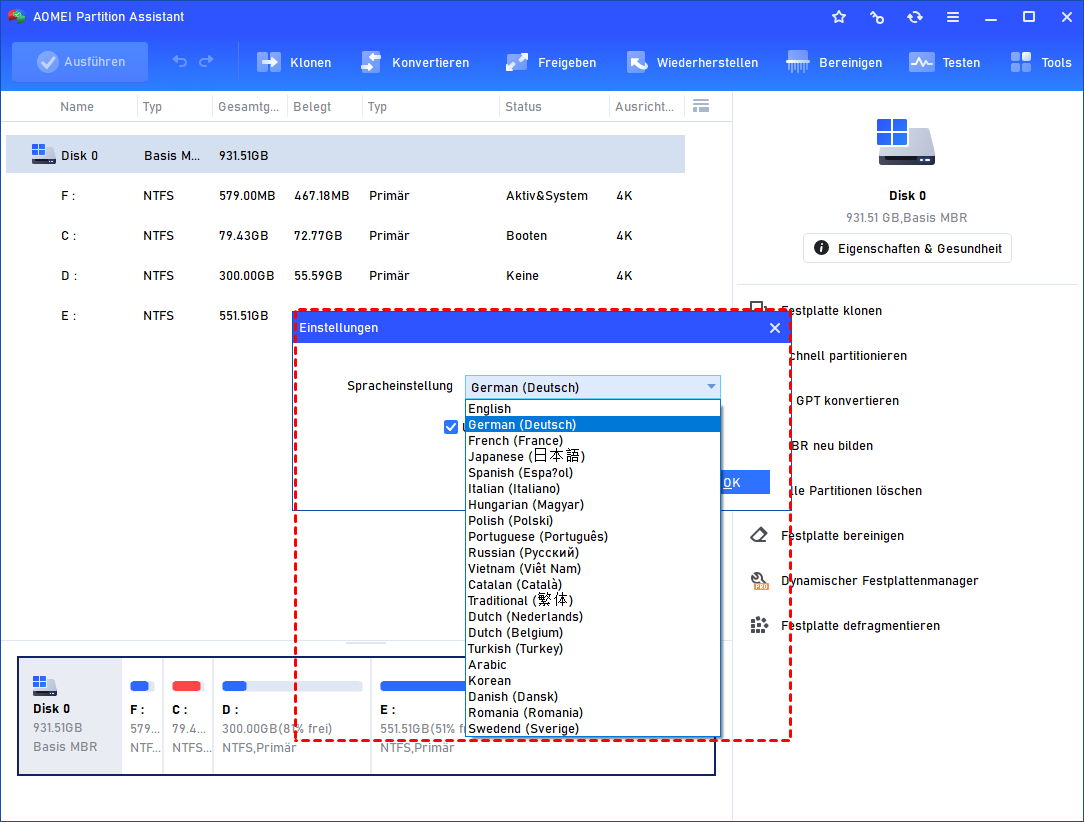Confirm settings with OK button
1084x822 pixels.
[x=745, y=483]
